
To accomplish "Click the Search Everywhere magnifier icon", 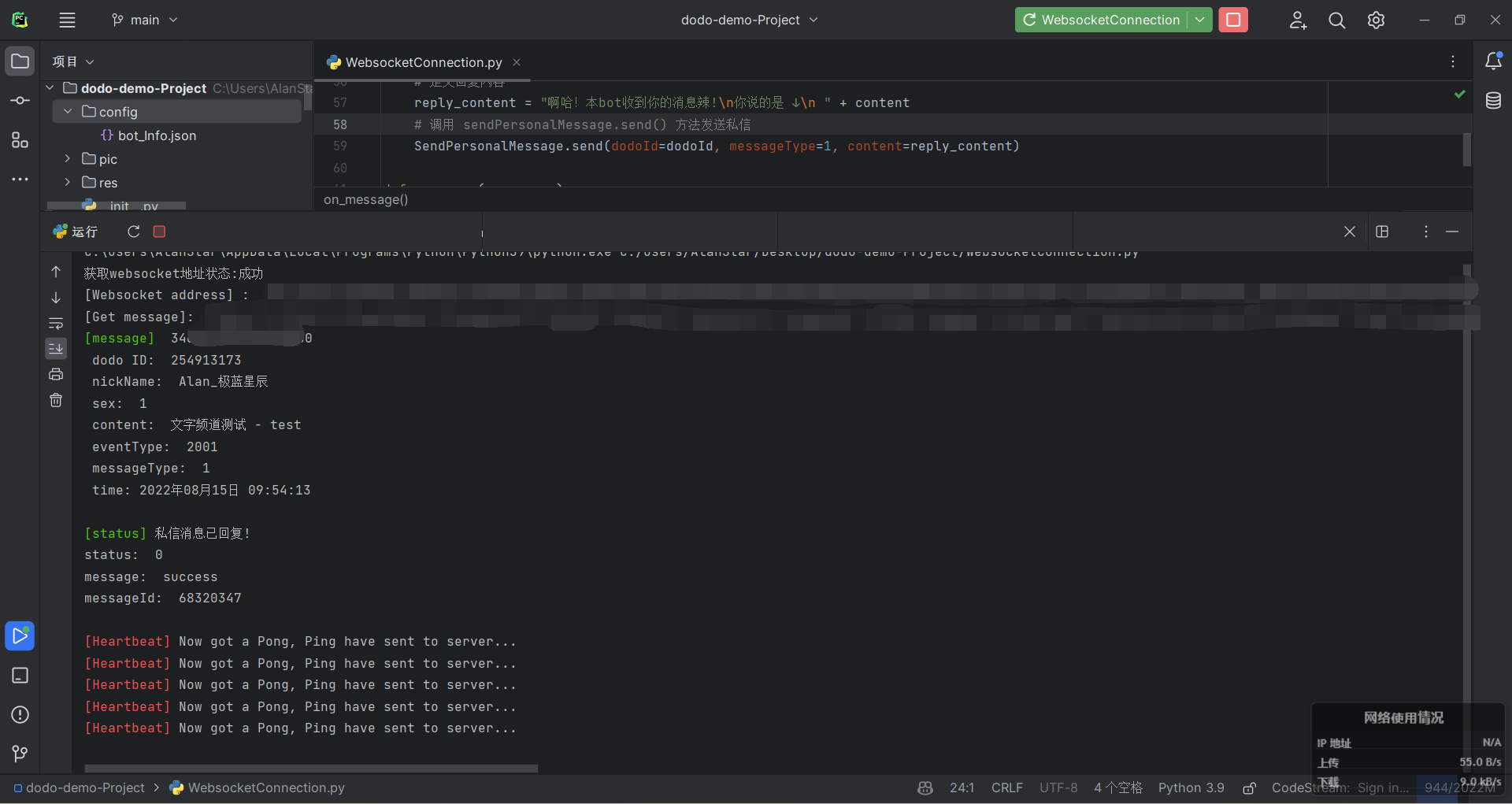I will click(1336, 20).
